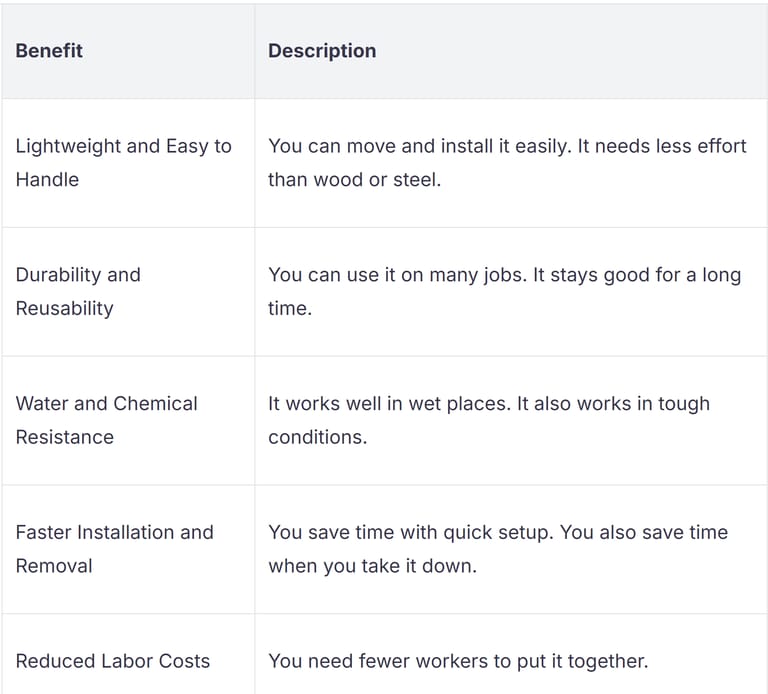Click the word "Chemical" in the Benefit column

[155, 404]
